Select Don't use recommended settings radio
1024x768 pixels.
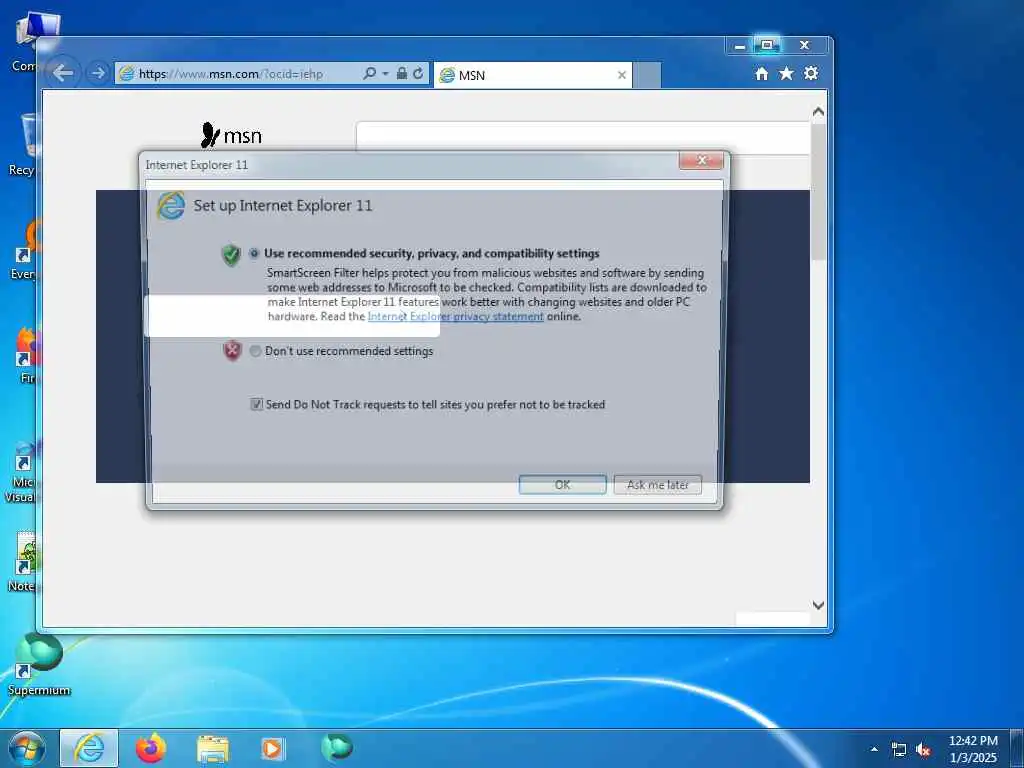click(255, 351)
